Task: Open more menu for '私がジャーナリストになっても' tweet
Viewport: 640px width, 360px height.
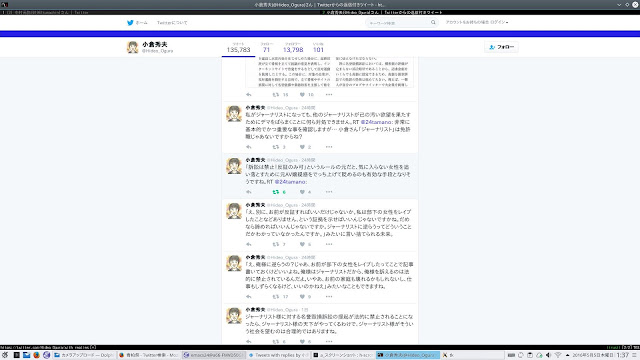Action: click(x=329, y=147)
